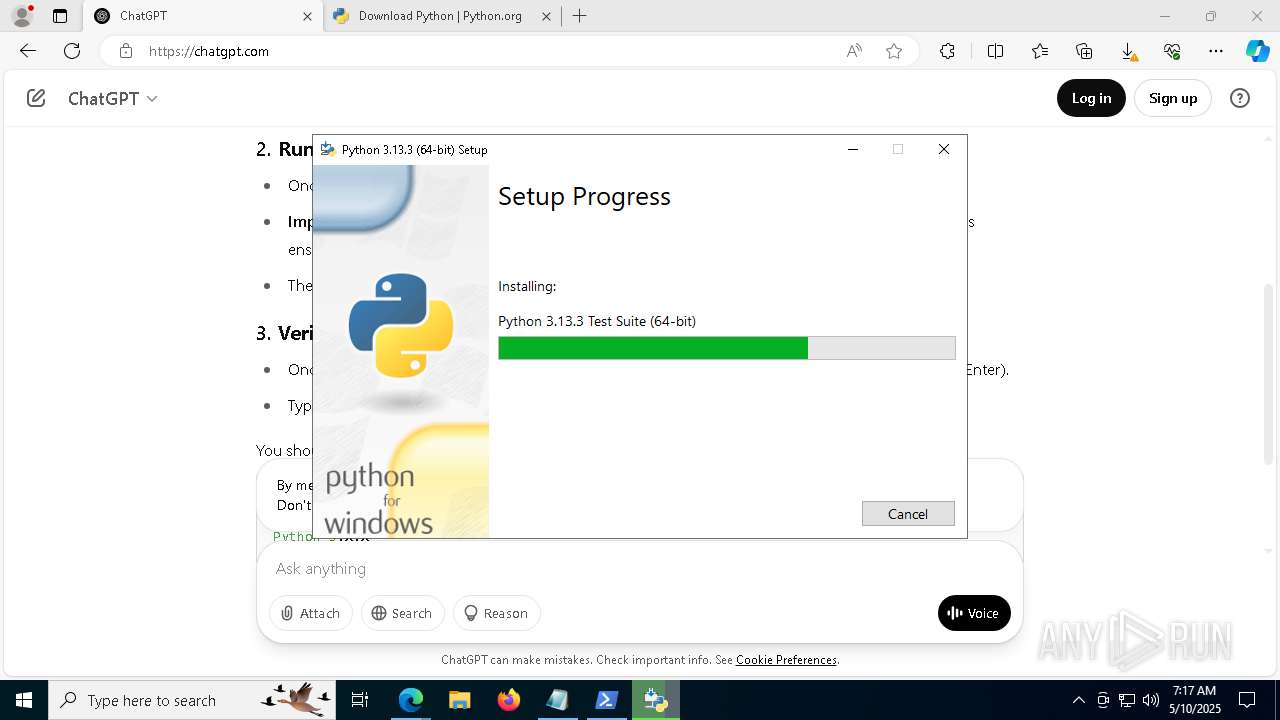
Task: Open browser Extensions menu
Action: point(947,51)
